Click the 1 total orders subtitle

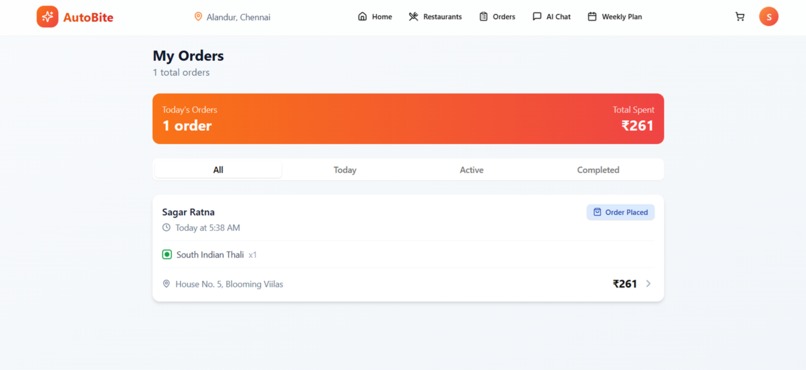[181, 72]
